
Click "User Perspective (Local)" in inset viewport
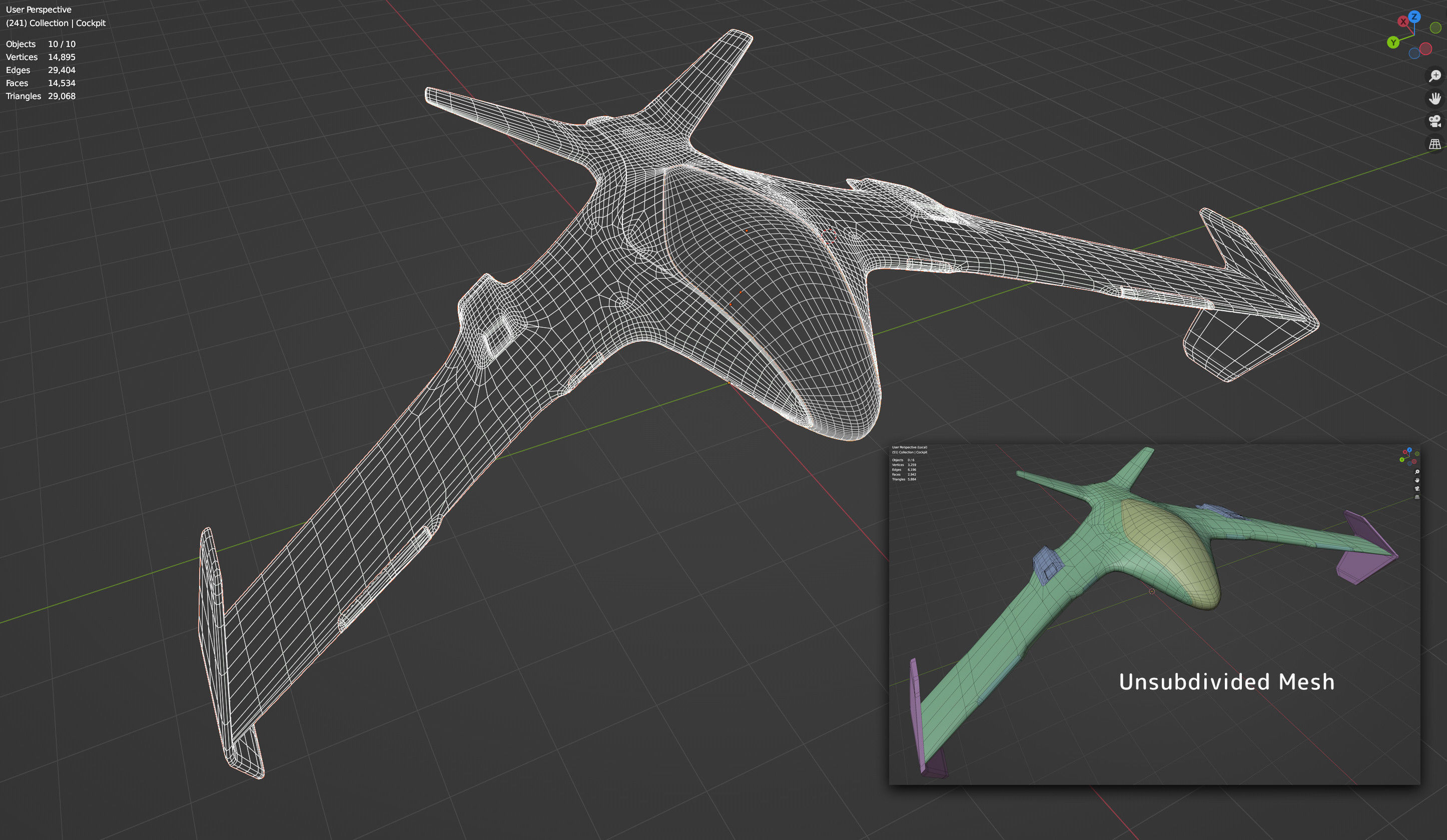pos(910,447)
